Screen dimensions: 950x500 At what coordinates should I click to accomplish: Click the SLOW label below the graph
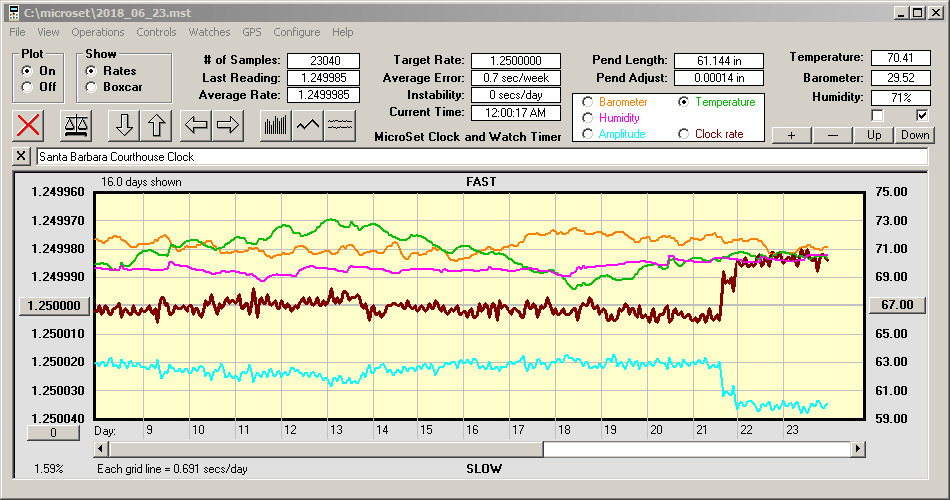tap(483, 468)
